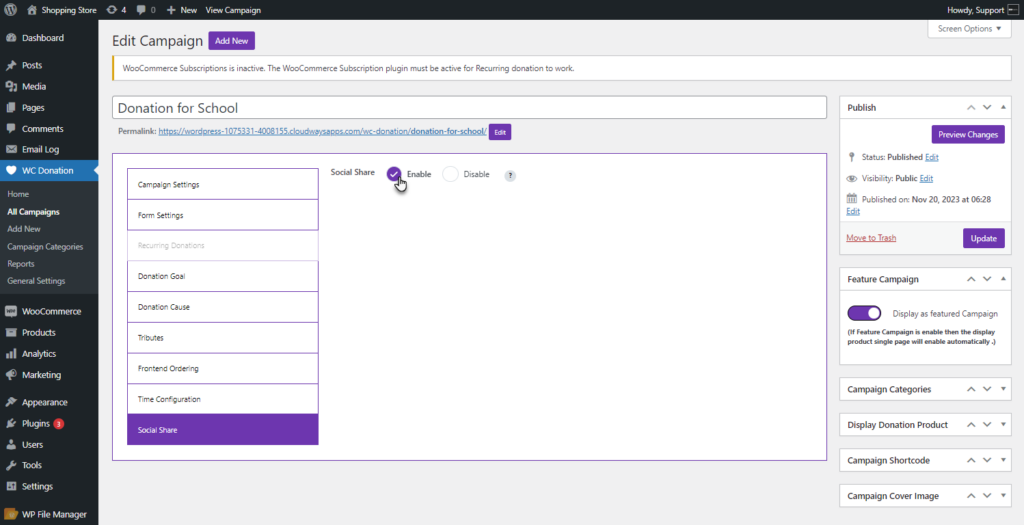Open the Time Configuration tab

223,399
